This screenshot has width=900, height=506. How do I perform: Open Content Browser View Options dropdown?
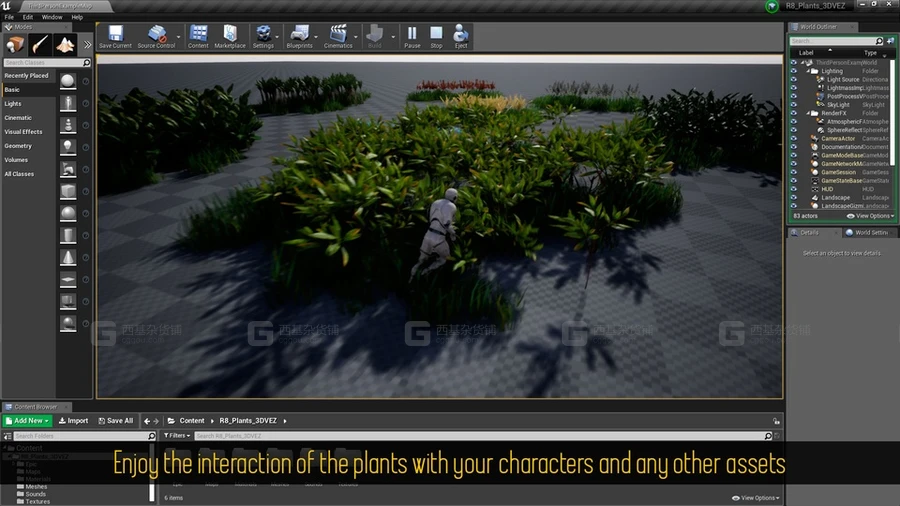pos(756,498)
